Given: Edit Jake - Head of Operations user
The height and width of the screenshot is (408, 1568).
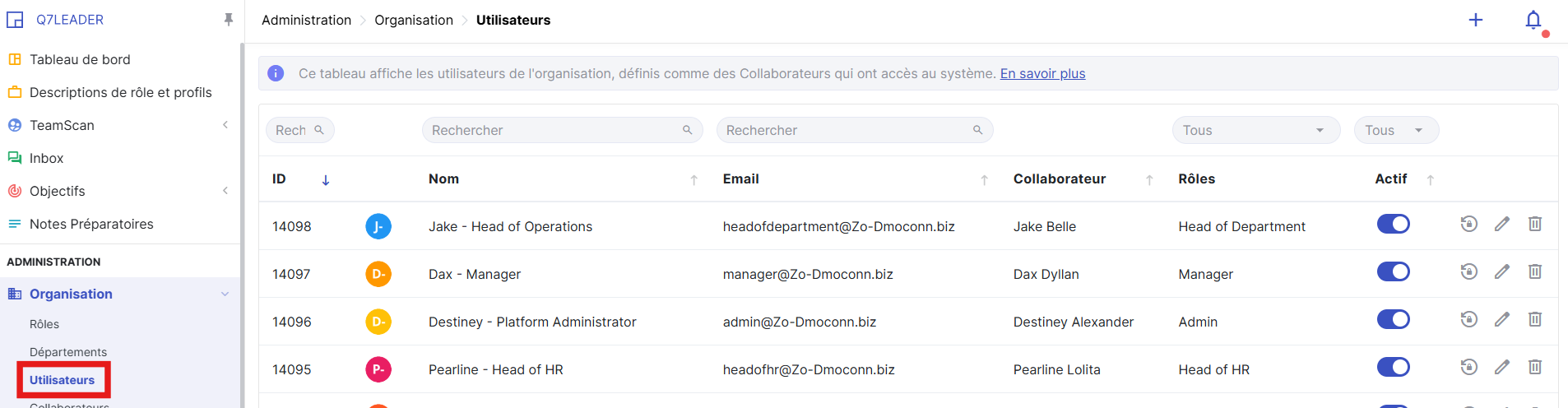Looking at the screenshot, I should tap(1501, 224).
